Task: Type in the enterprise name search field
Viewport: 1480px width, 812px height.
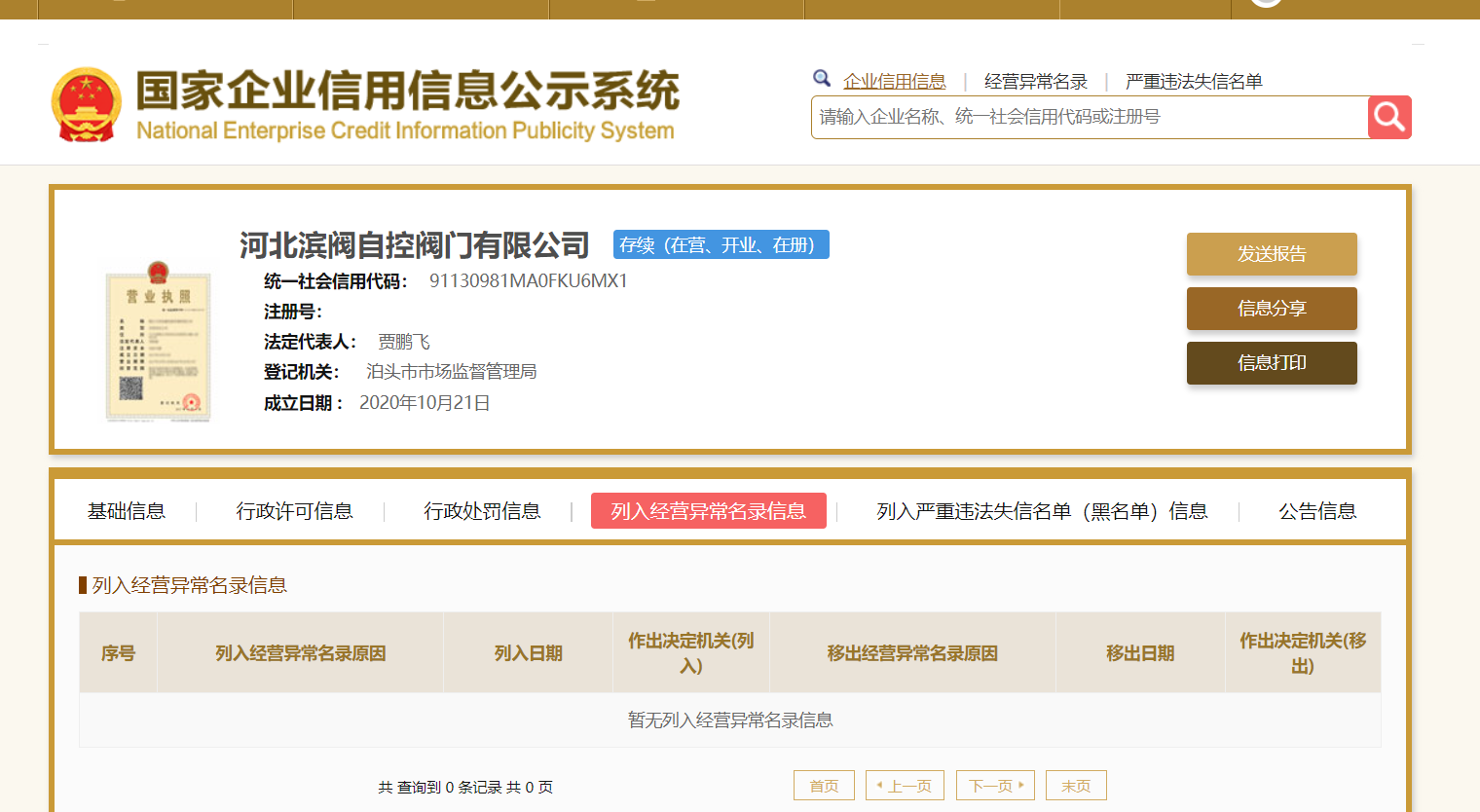Action: point(1089,118)
